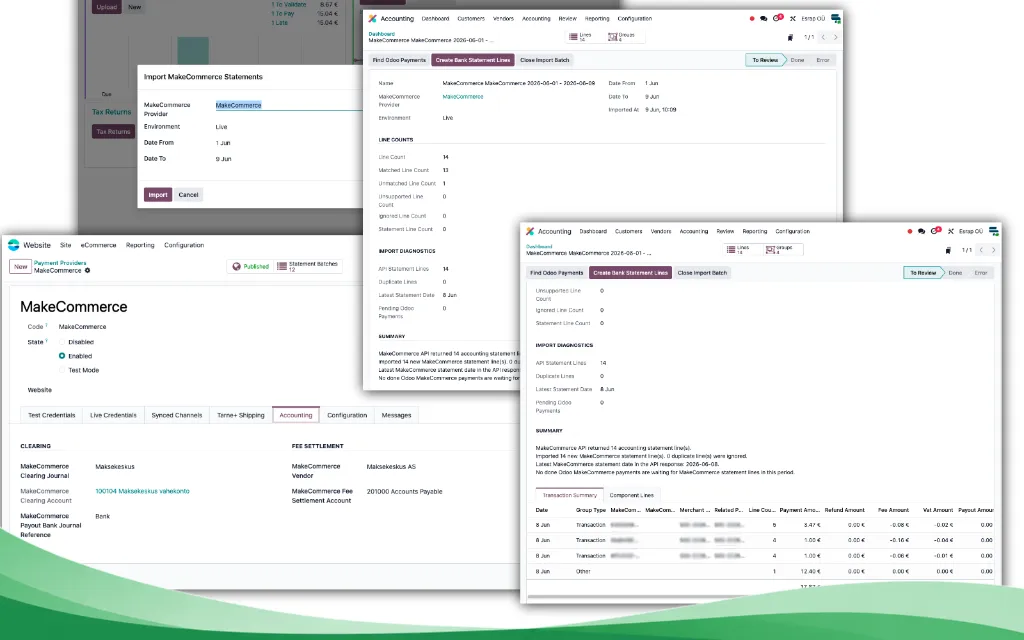Select the To Review status in lower-right Accounting window

(x=923, y=273)
